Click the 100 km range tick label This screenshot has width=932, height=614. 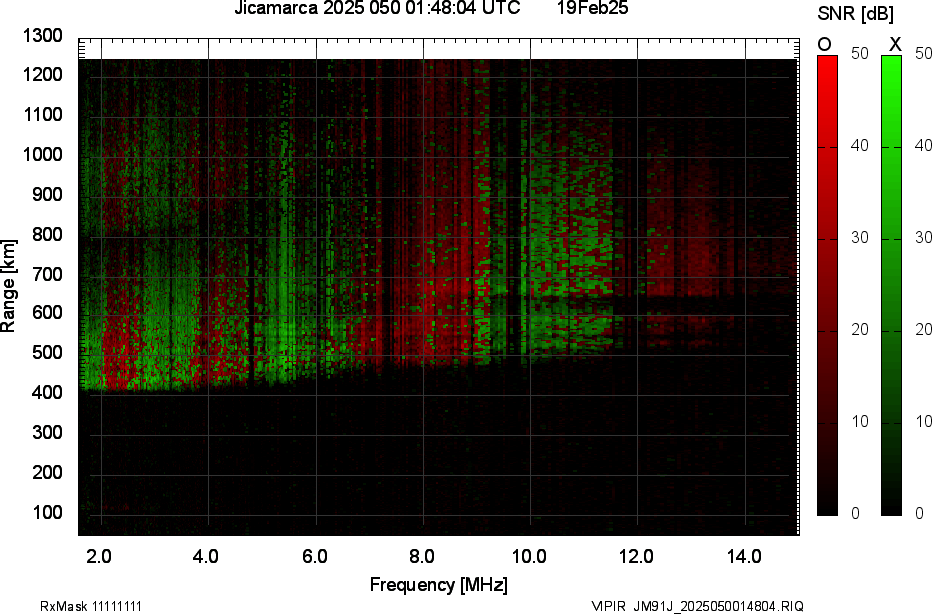[46, 512]
